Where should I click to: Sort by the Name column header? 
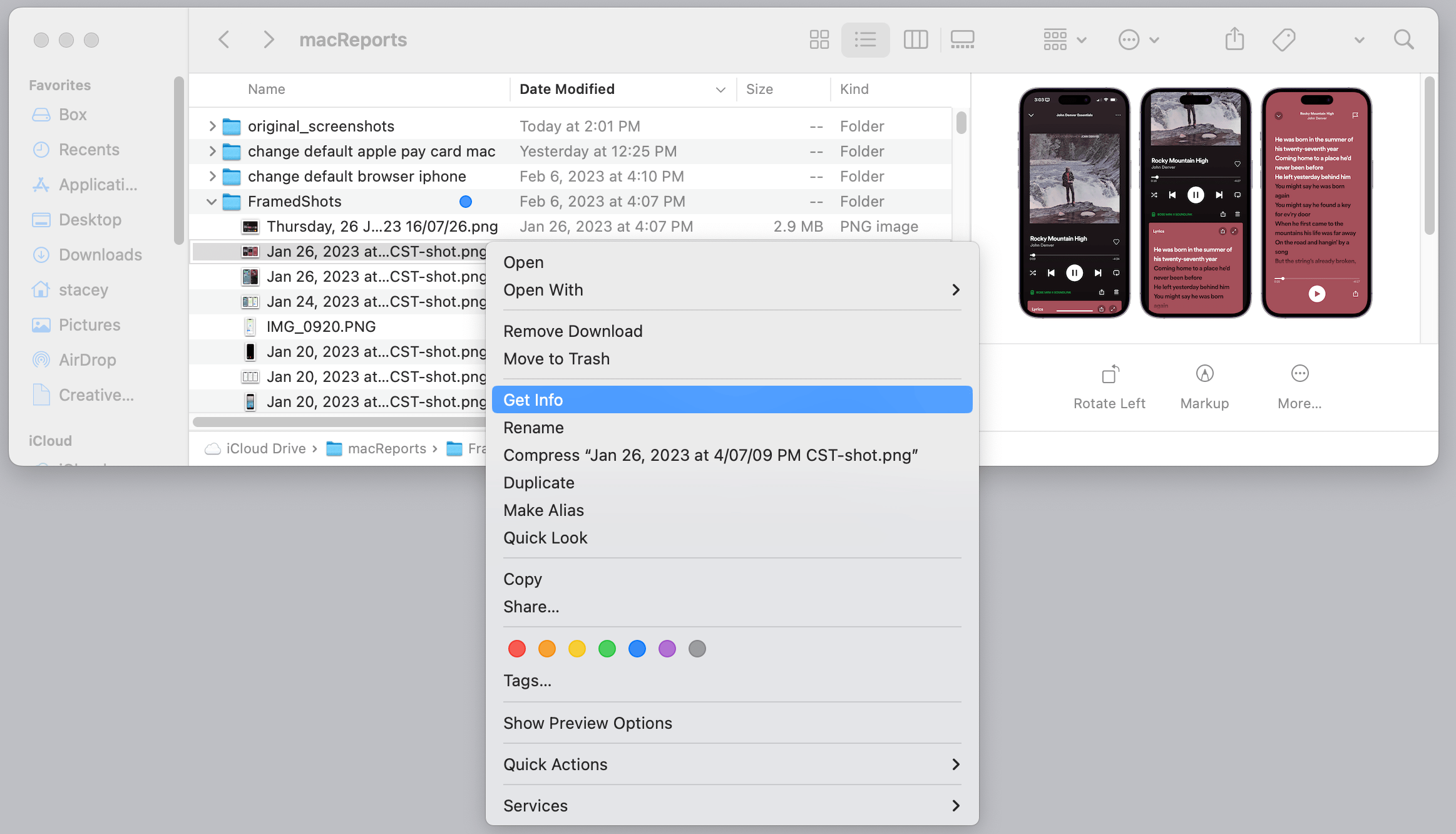pos(351,90)
